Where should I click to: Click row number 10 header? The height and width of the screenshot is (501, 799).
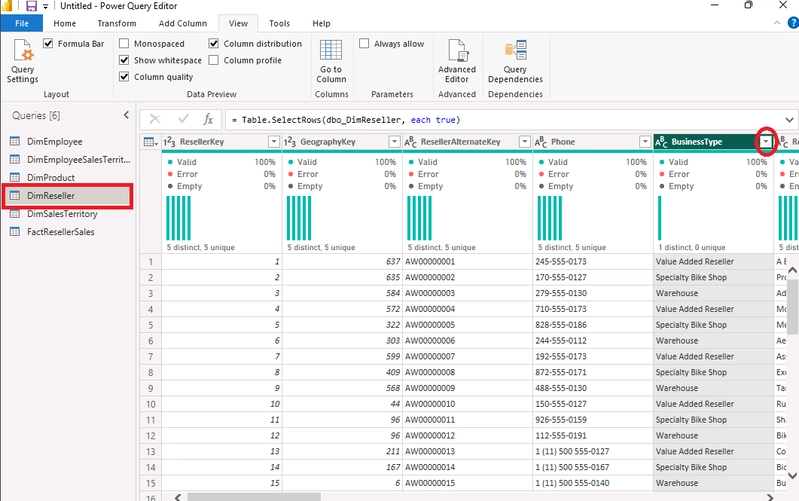(150, 404)
